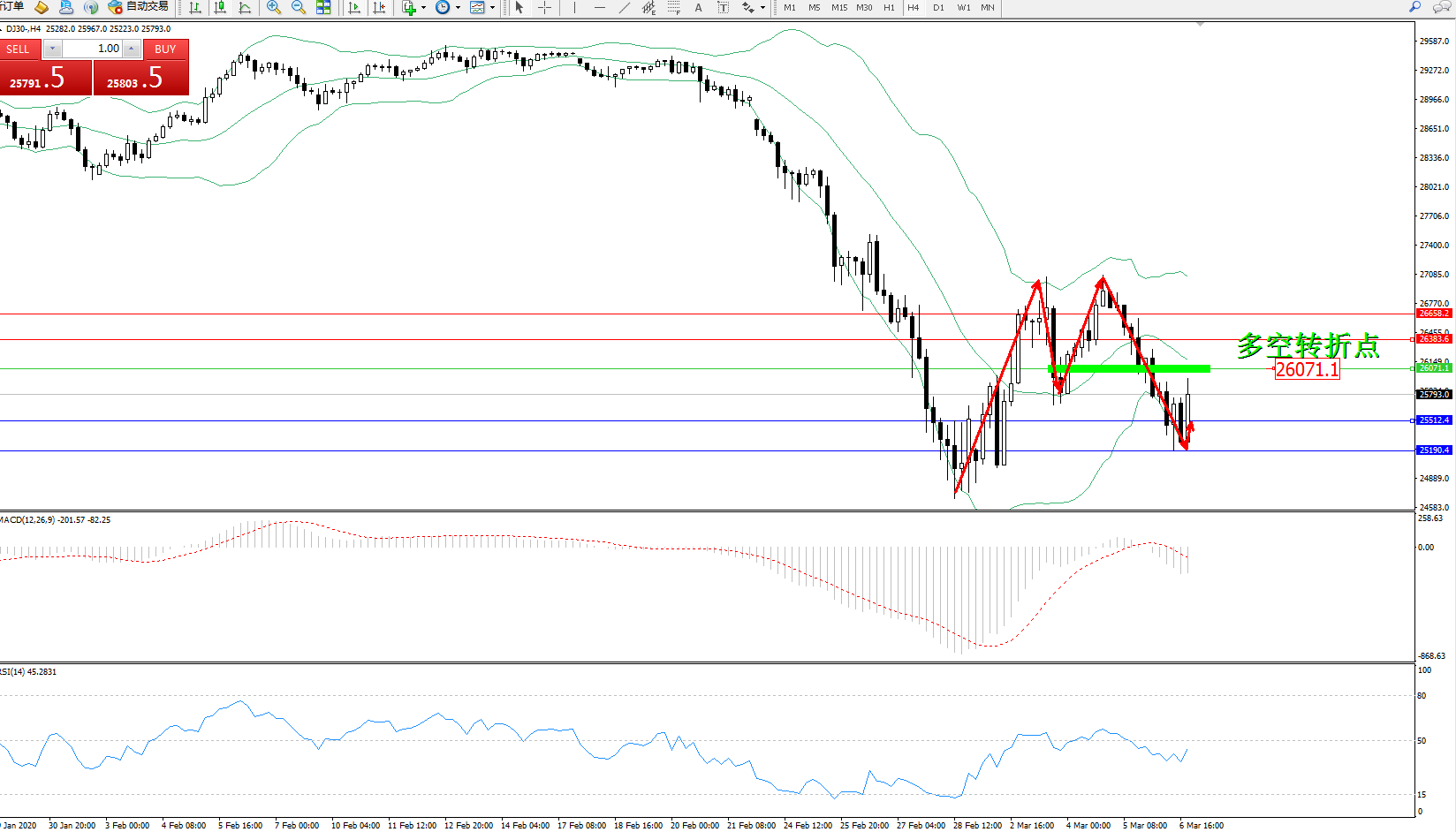Screen dimensions: 1456x832
Task: Toggle the chart auto scroll button
Action: pos(354,8)
